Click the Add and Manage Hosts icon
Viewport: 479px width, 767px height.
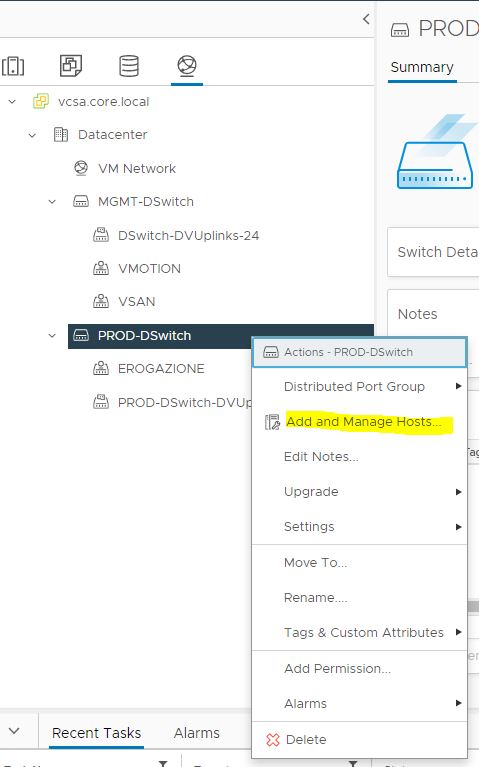tap(272, 422)
